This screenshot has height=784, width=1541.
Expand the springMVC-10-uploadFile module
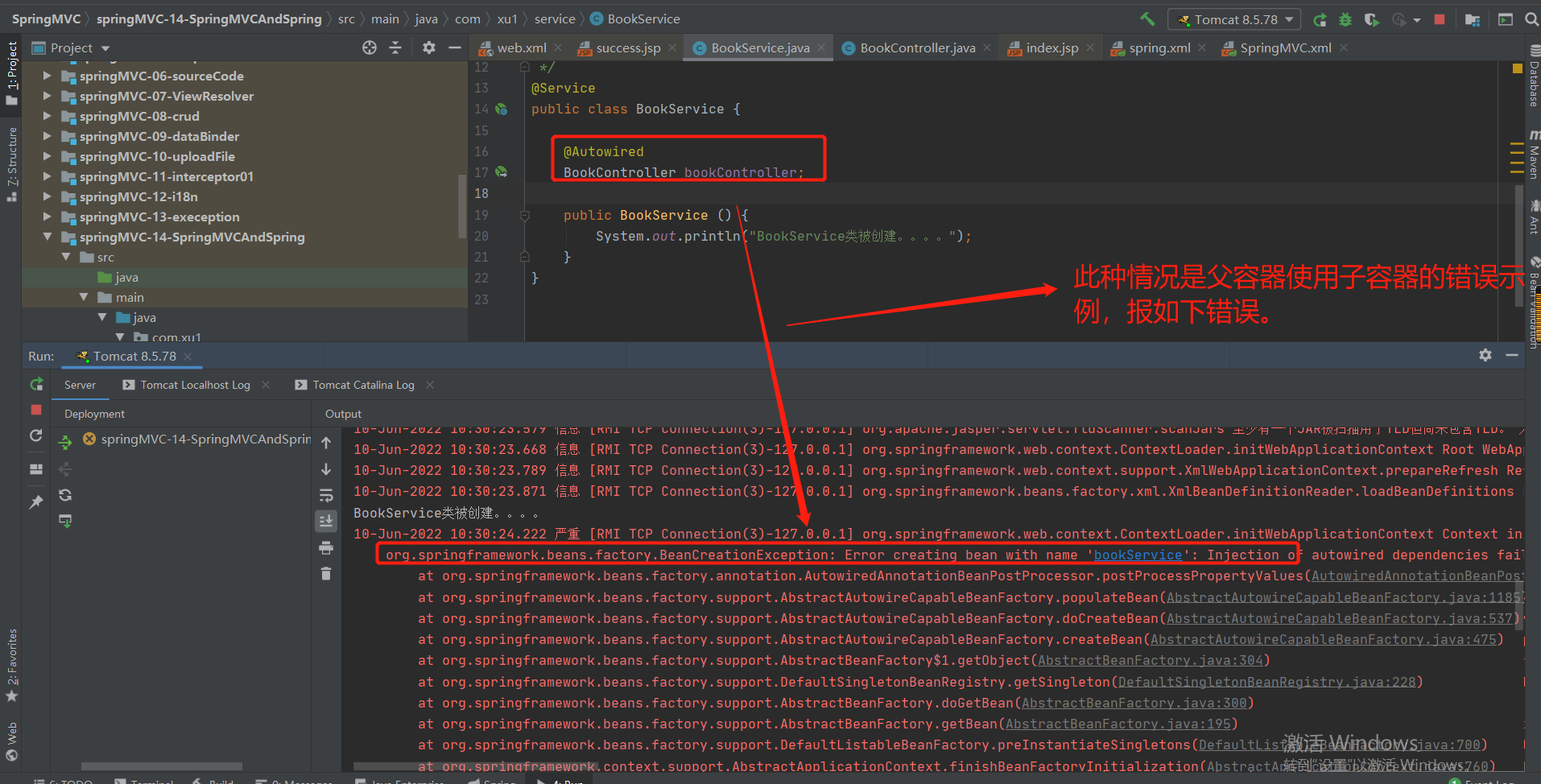pos(47,156)
